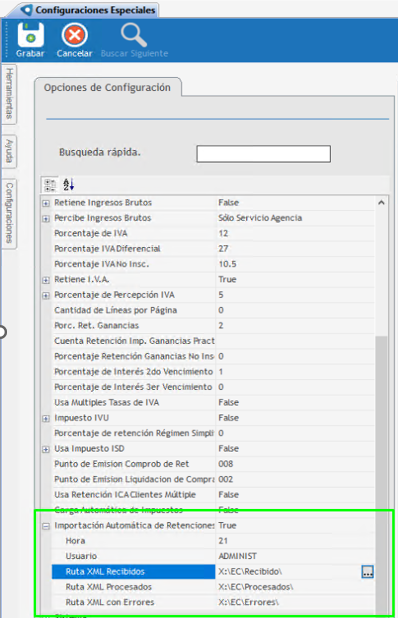
Task: Click False value of Usa Impuesto ISD
Action: tap(229, 449)
